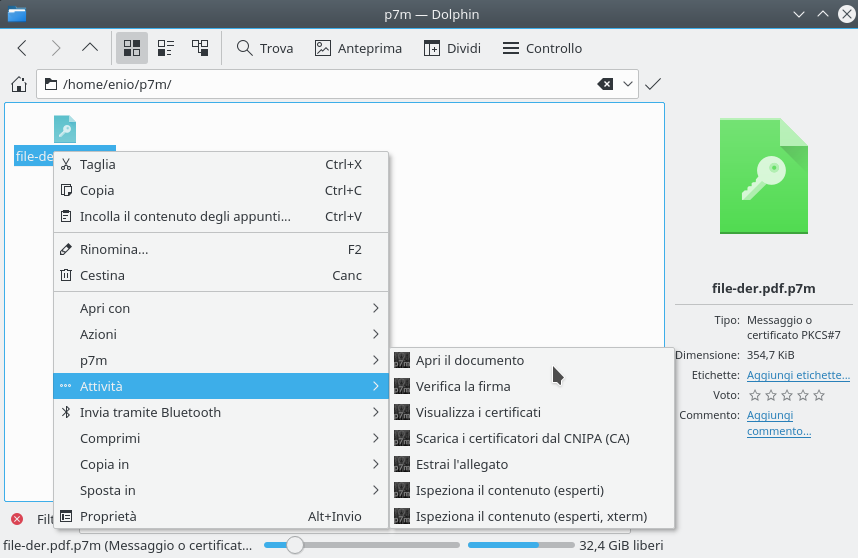
Task: Split the view with Dividi
Action: pos(452,48)
